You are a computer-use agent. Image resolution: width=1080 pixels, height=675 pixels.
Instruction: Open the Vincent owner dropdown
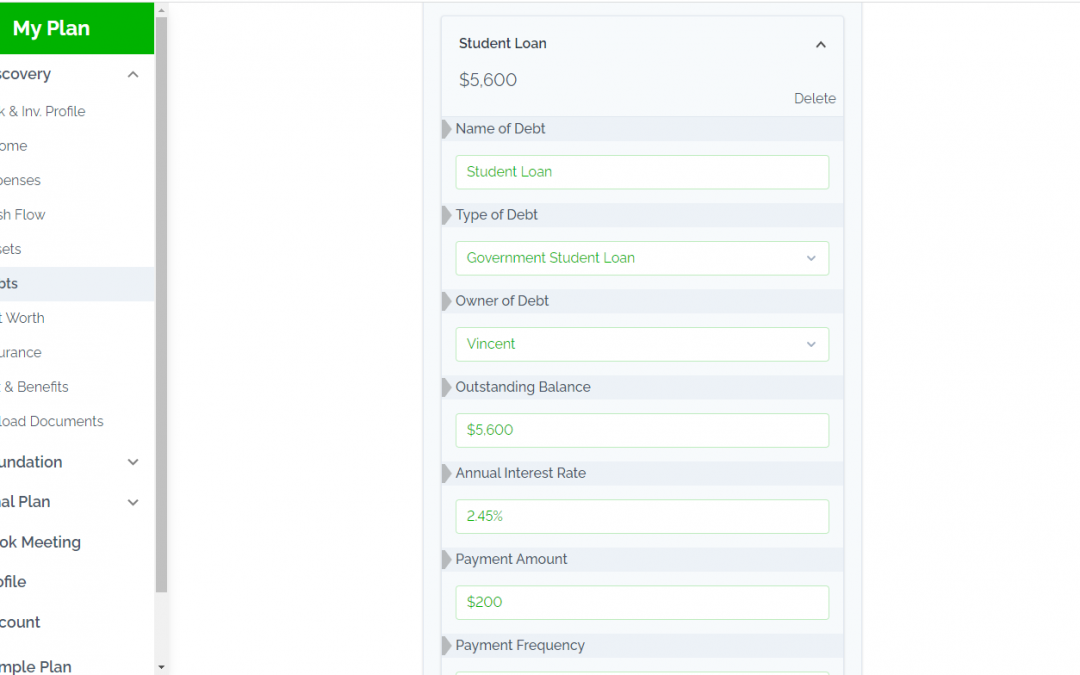(x=642, y=344)
